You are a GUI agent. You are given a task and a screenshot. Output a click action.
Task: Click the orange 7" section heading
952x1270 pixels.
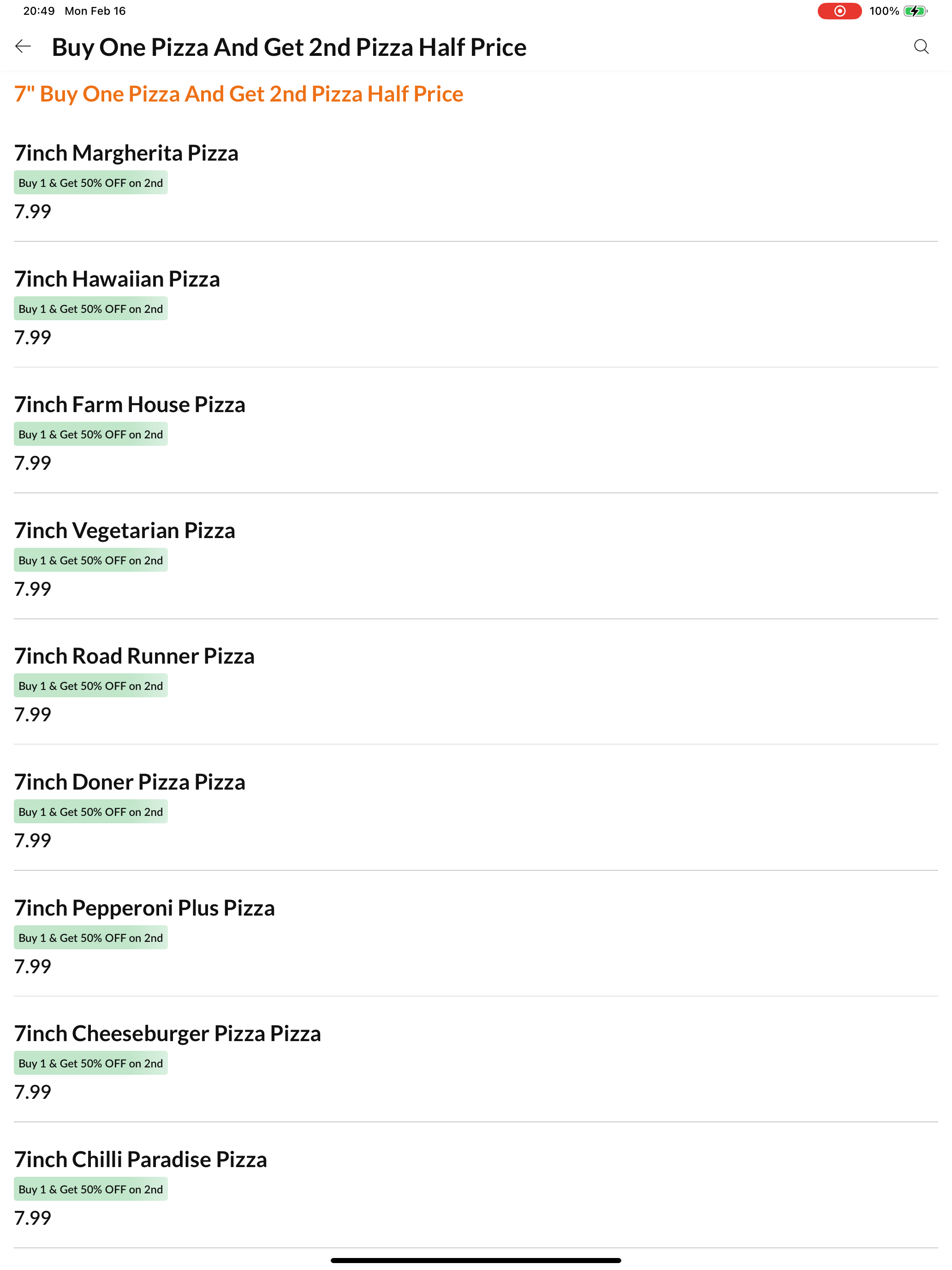point(239,94)
